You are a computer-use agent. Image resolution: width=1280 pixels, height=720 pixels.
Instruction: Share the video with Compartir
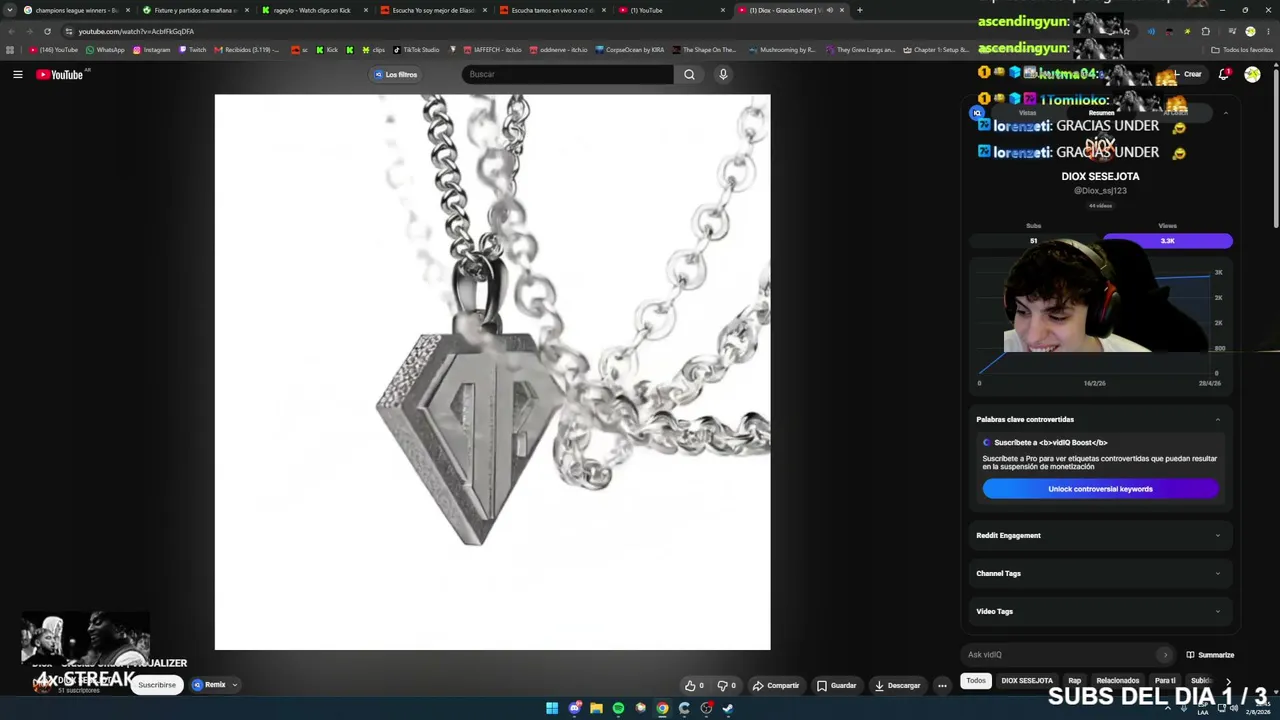click(x=776, y=685)
